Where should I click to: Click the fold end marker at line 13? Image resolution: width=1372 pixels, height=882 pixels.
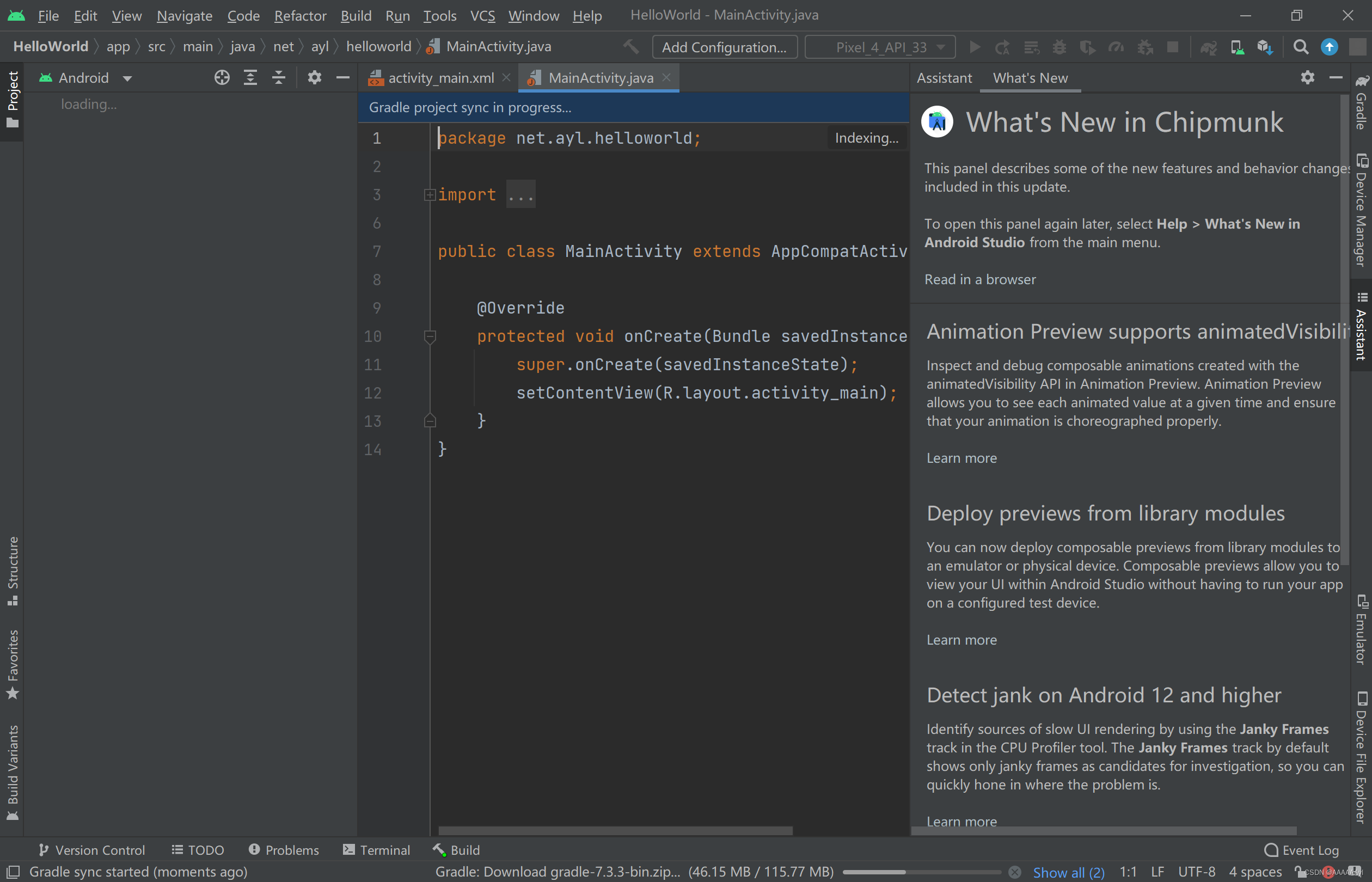[x=430, y=421]
